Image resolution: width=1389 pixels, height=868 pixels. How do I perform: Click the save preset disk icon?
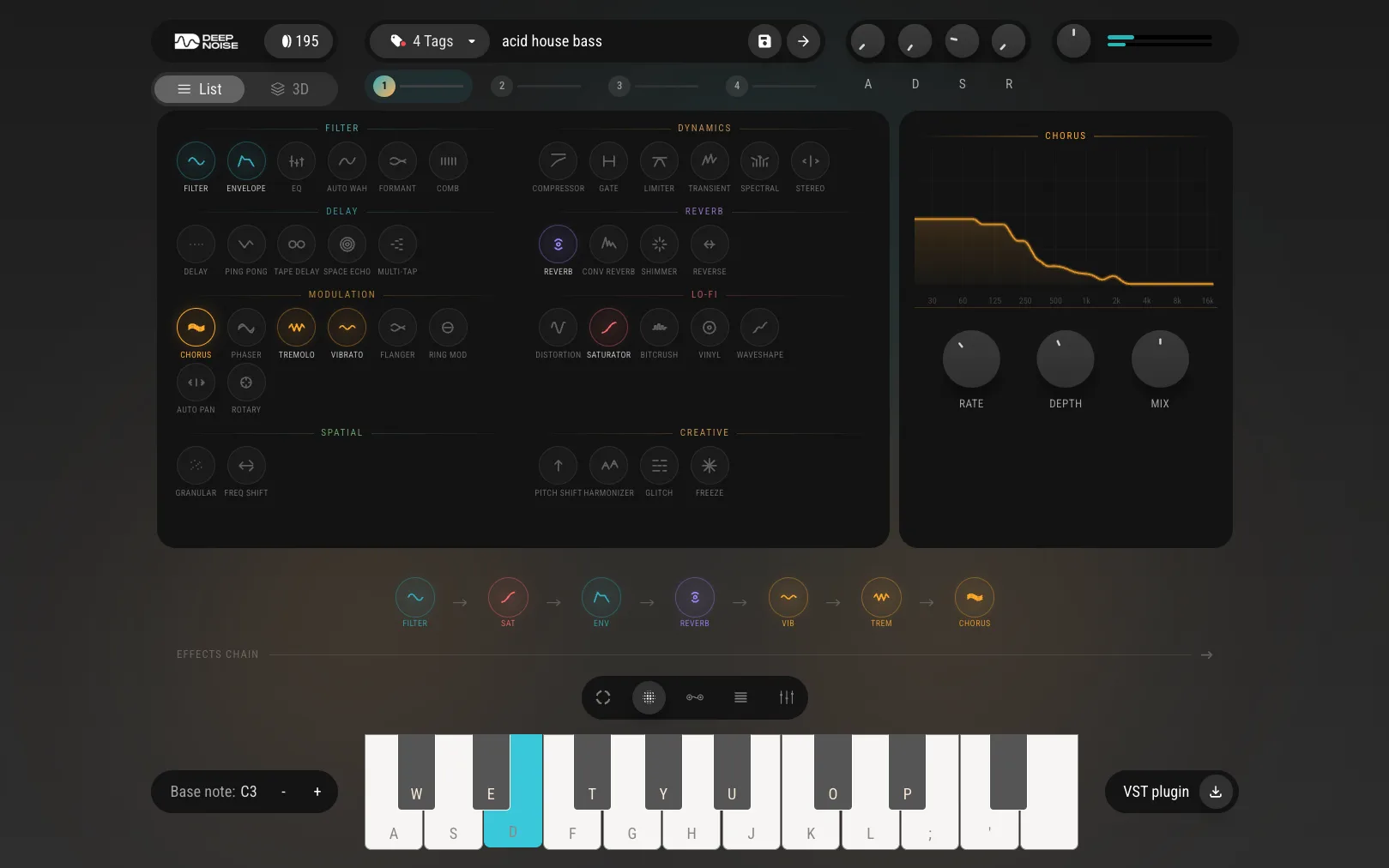point(764,41)
